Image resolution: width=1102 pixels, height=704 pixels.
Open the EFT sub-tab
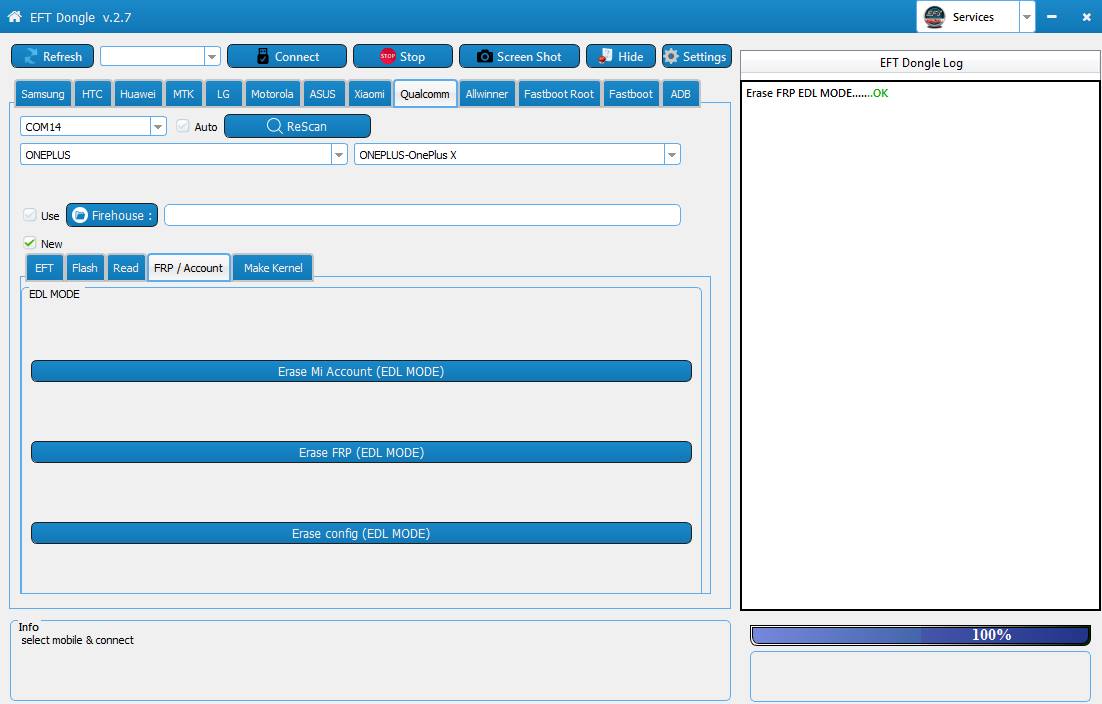pos(44,268)
